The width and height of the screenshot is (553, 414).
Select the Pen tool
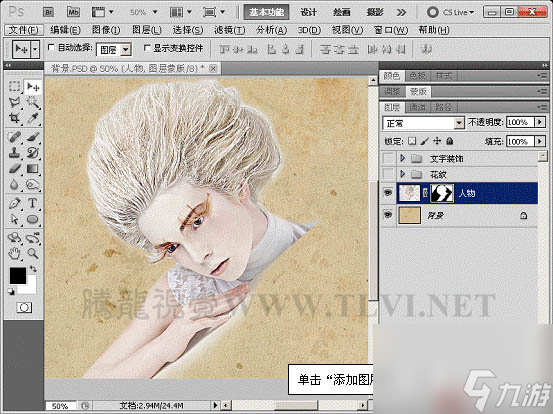click(x=14, y=203)
